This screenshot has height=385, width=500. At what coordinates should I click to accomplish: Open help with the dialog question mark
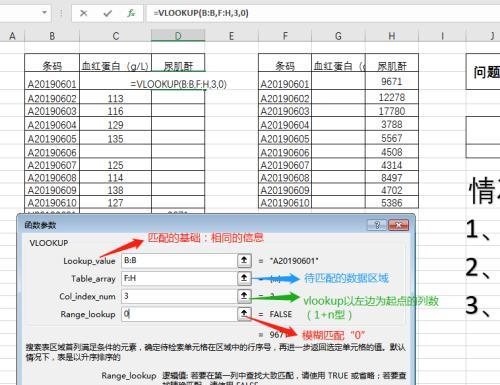[377, 225]
